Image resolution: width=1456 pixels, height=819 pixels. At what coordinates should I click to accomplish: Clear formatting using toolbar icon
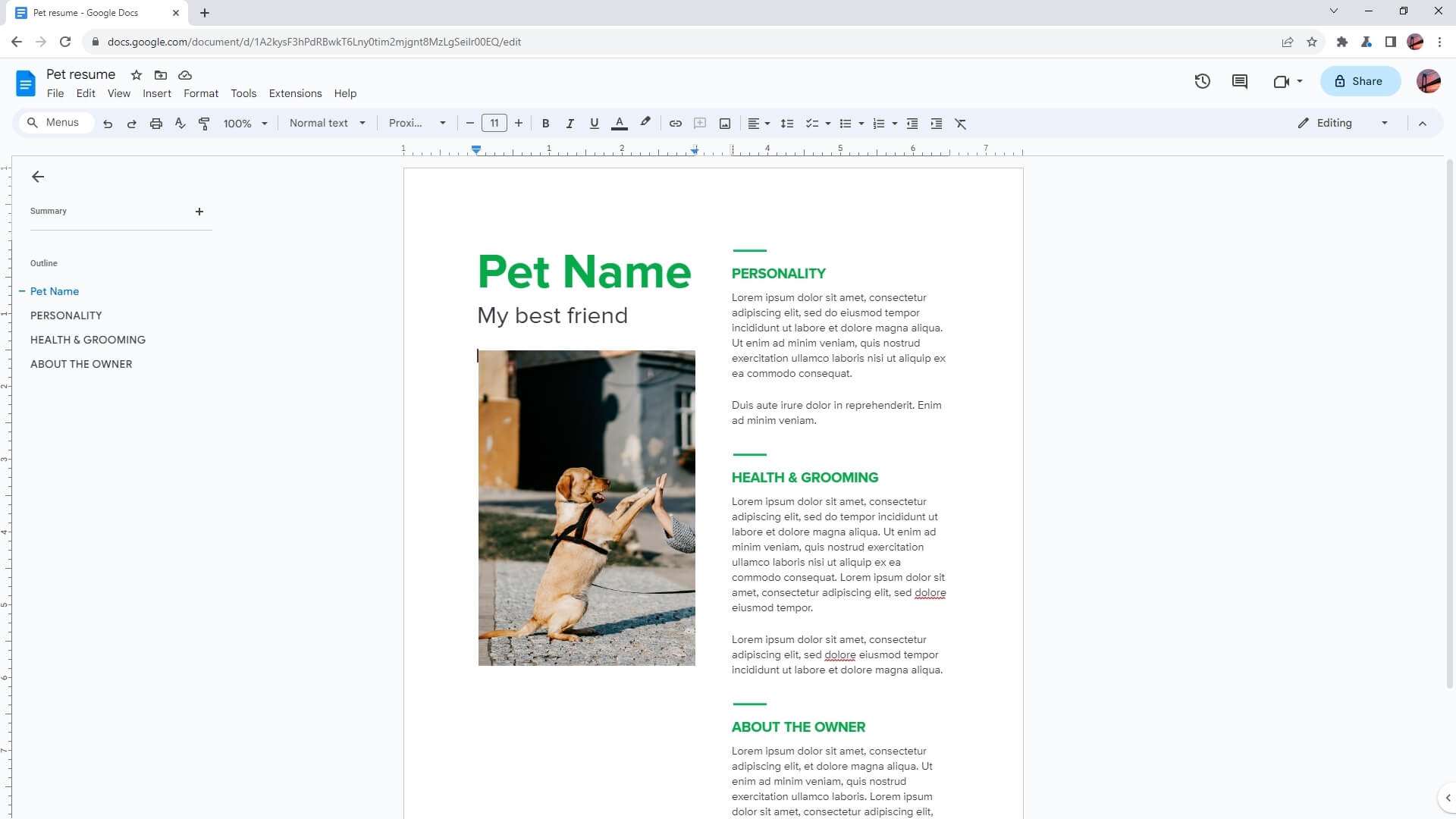coord(961,124)
